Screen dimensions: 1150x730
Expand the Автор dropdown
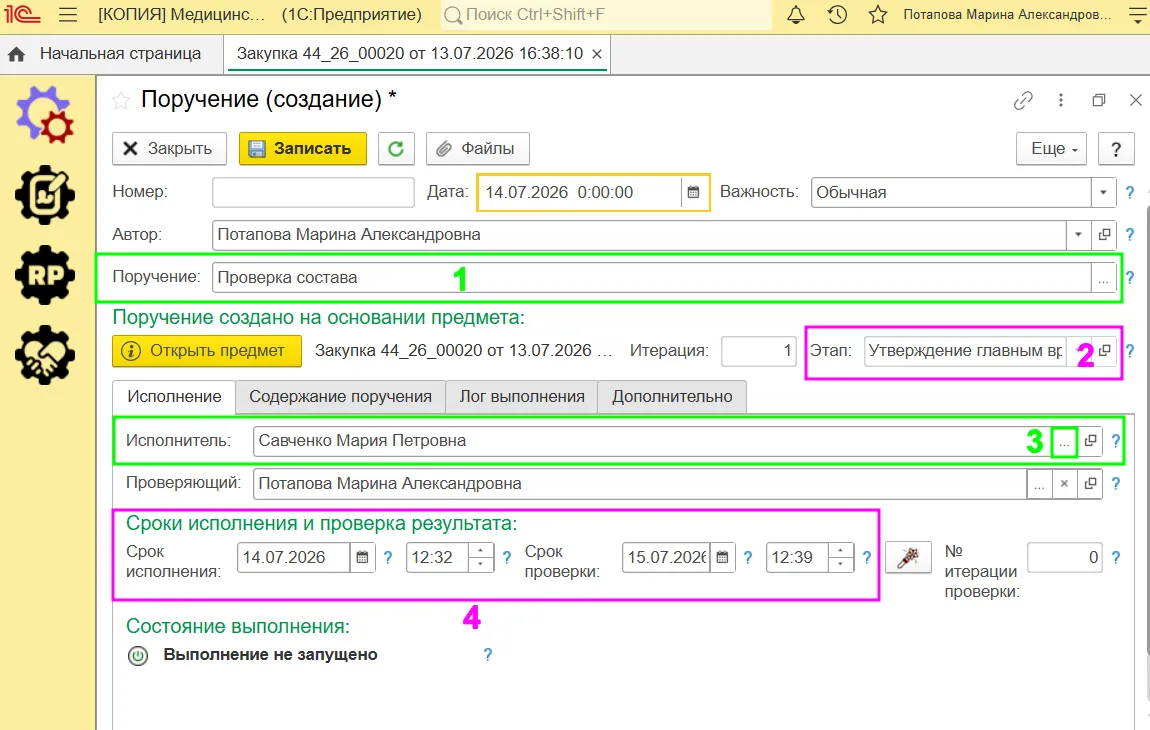(1078, 235)
